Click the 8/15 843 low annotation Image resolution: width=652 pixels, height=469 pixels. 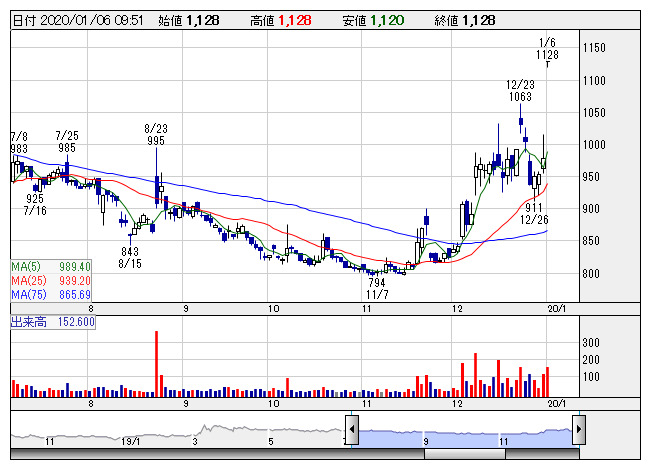(x=130, y=257)
